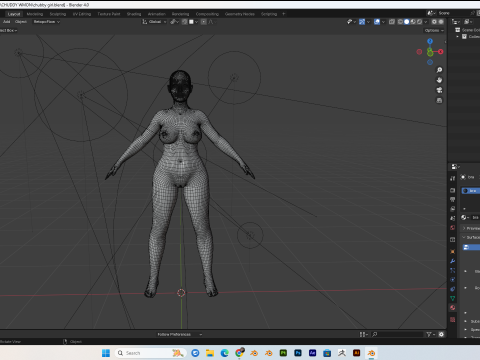
Task: Click search field in bottom editor header
Action: (397, 334)
